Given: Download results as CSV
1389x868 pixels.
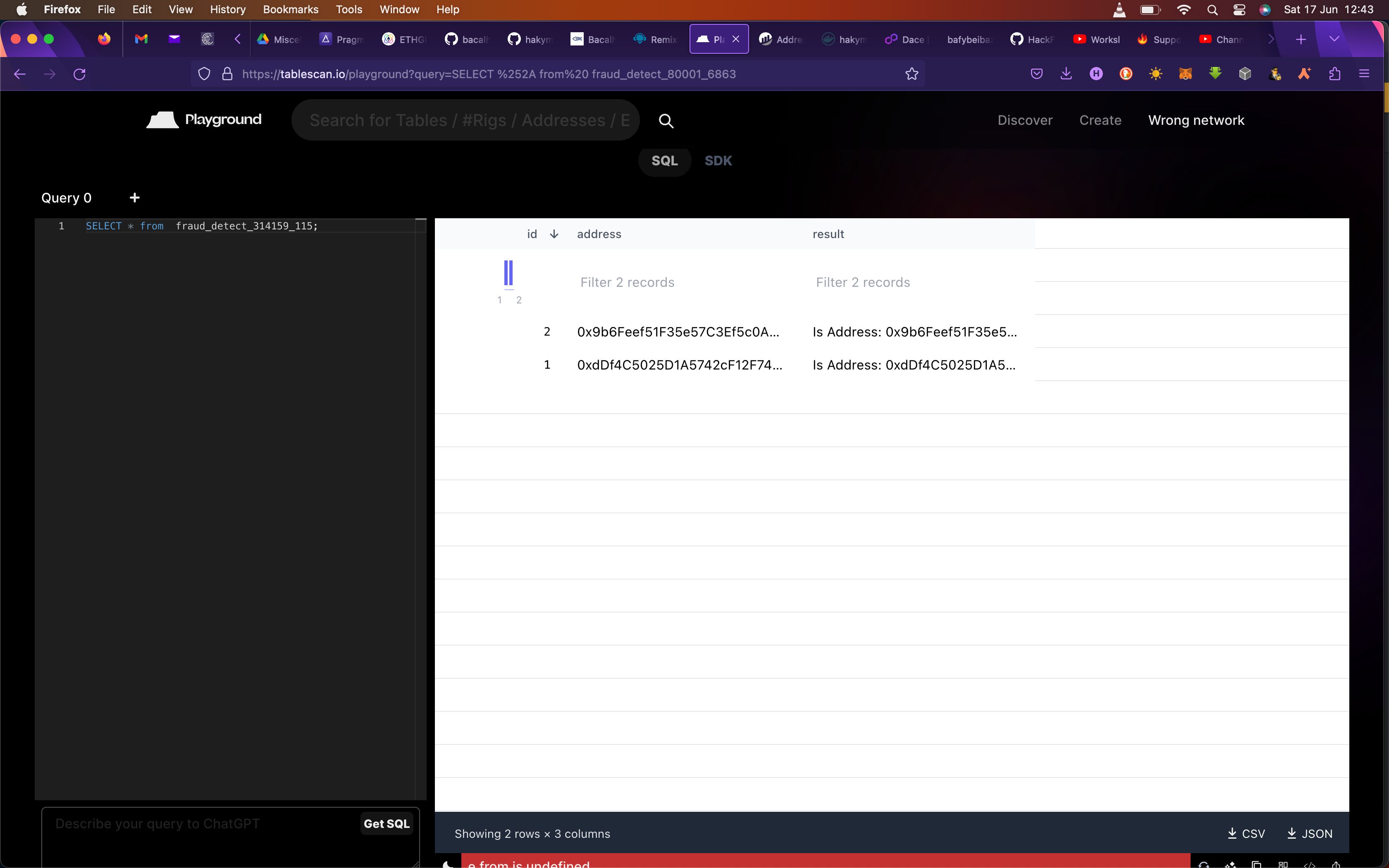Looking at the screenshot, I should coord(1246,834).
